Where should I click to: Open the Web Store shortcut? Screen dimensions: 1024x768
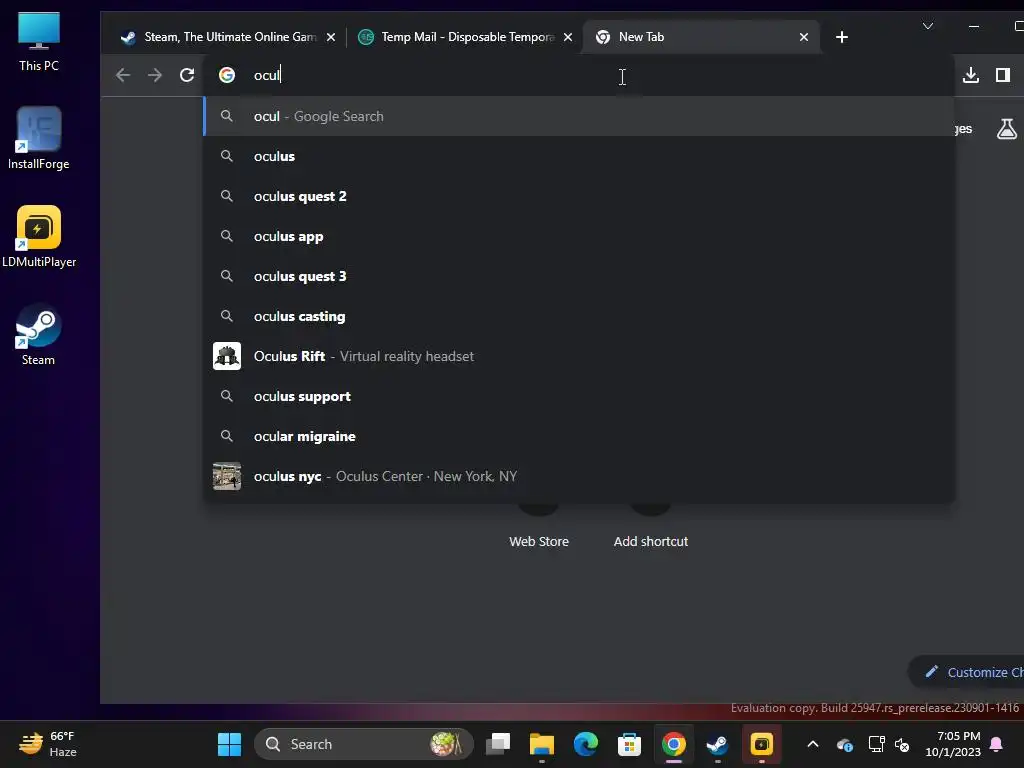[539, 528]
